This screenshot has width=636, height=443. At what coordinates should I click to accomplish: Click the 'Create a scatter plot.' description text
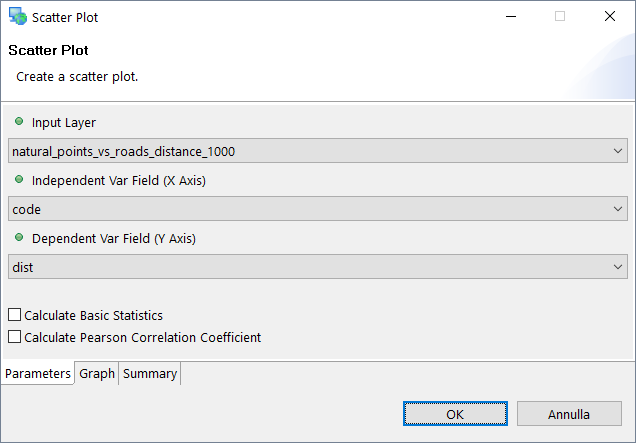(x=77, y=76)
